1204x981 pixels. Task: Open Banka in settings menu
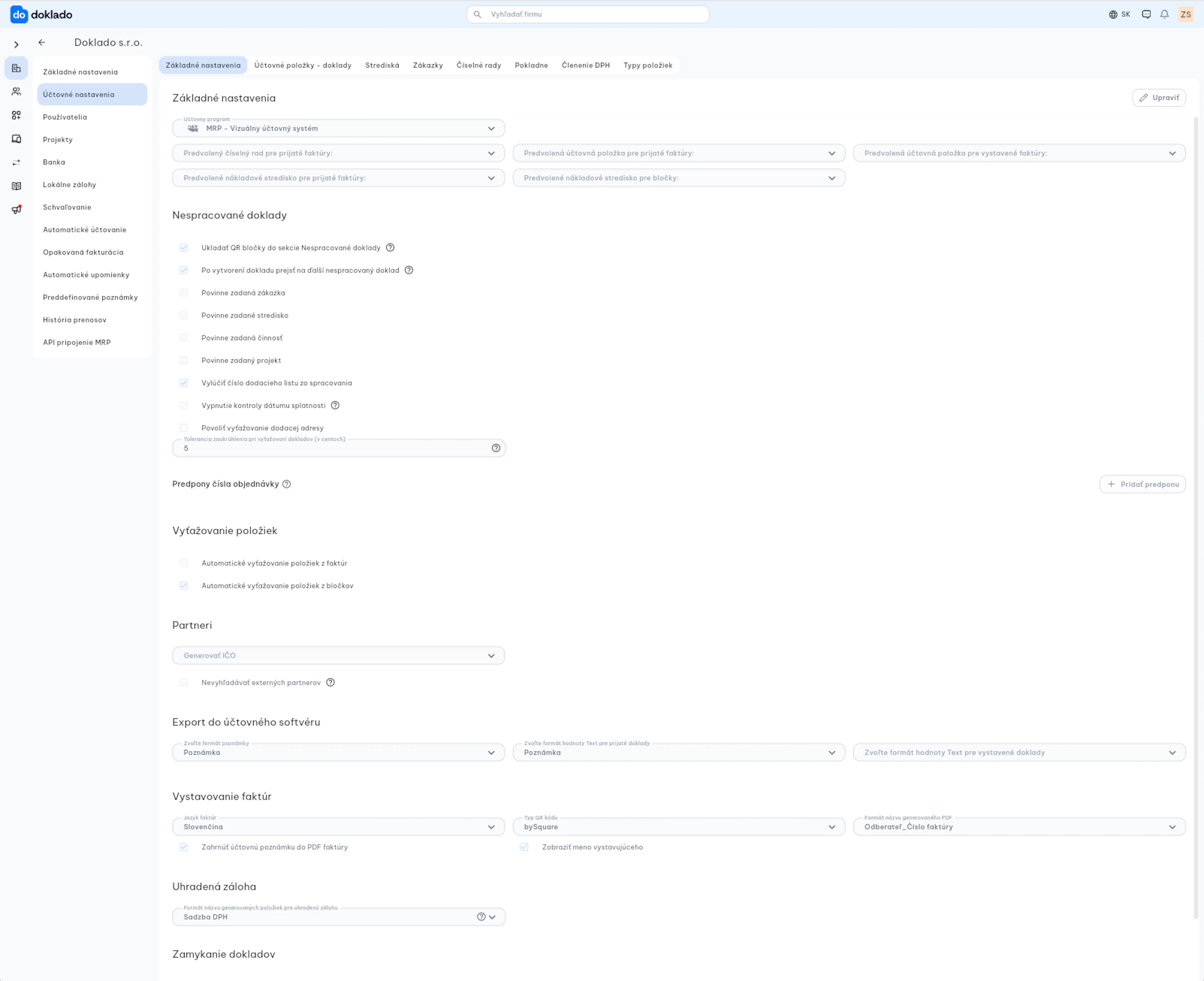click(x=92, y=162)
